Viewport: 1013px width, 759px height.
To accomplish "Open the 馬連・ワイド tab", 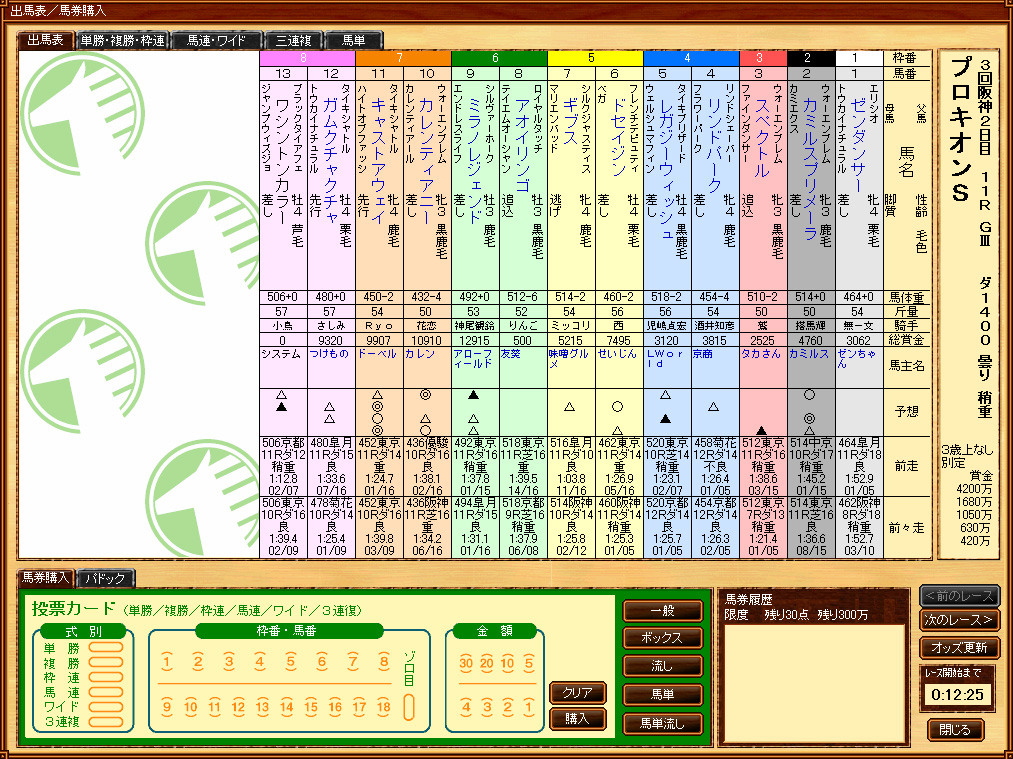I will click(x=216, y=41).
